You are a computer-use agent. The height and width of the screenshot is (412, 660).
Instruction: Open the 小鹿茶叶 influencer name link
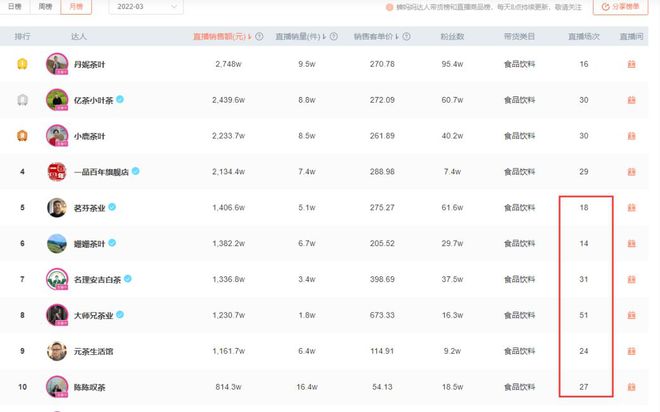click(90, 136)
